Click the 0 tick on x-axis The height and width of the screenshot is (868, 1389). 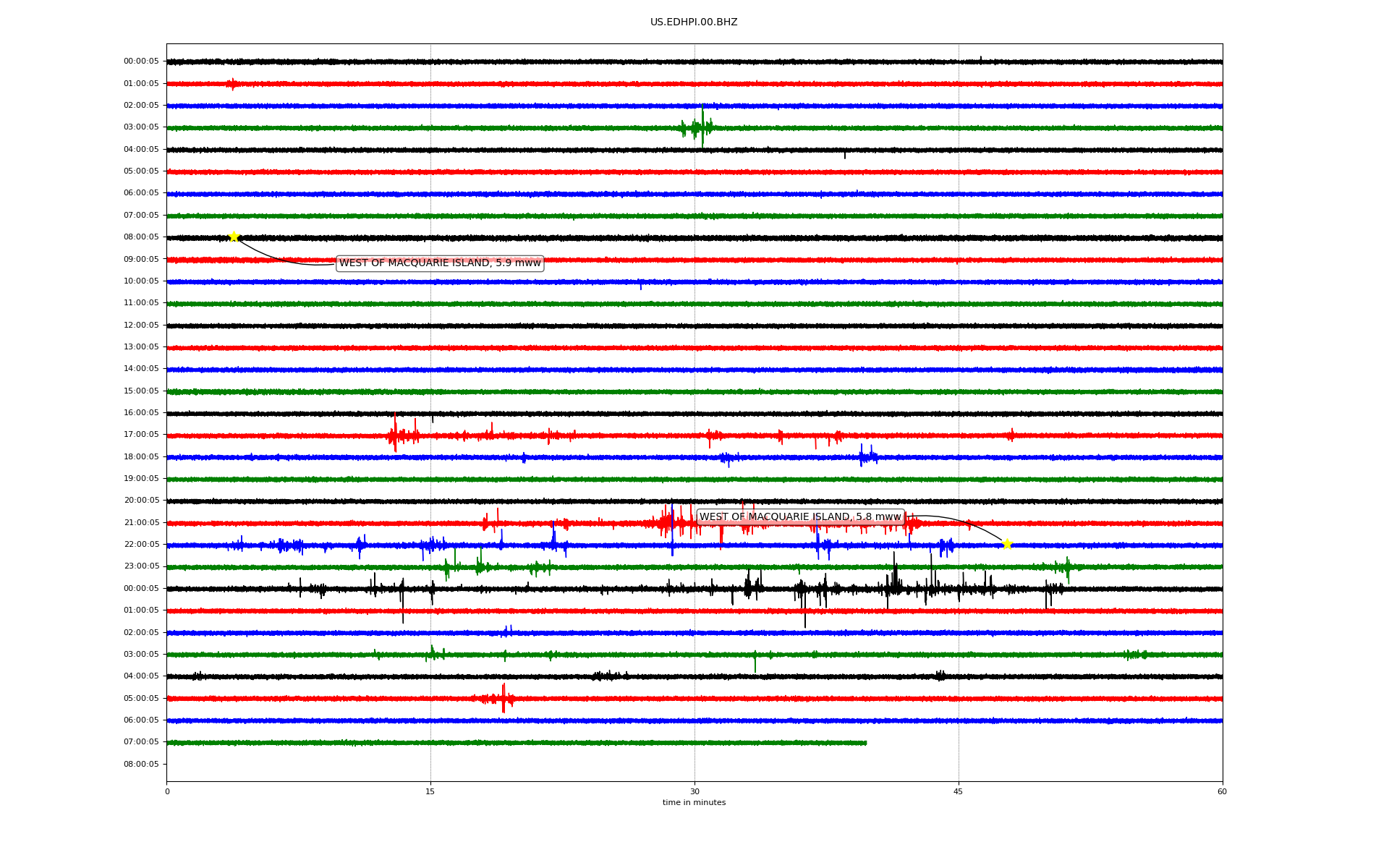(x=167, y=791)
